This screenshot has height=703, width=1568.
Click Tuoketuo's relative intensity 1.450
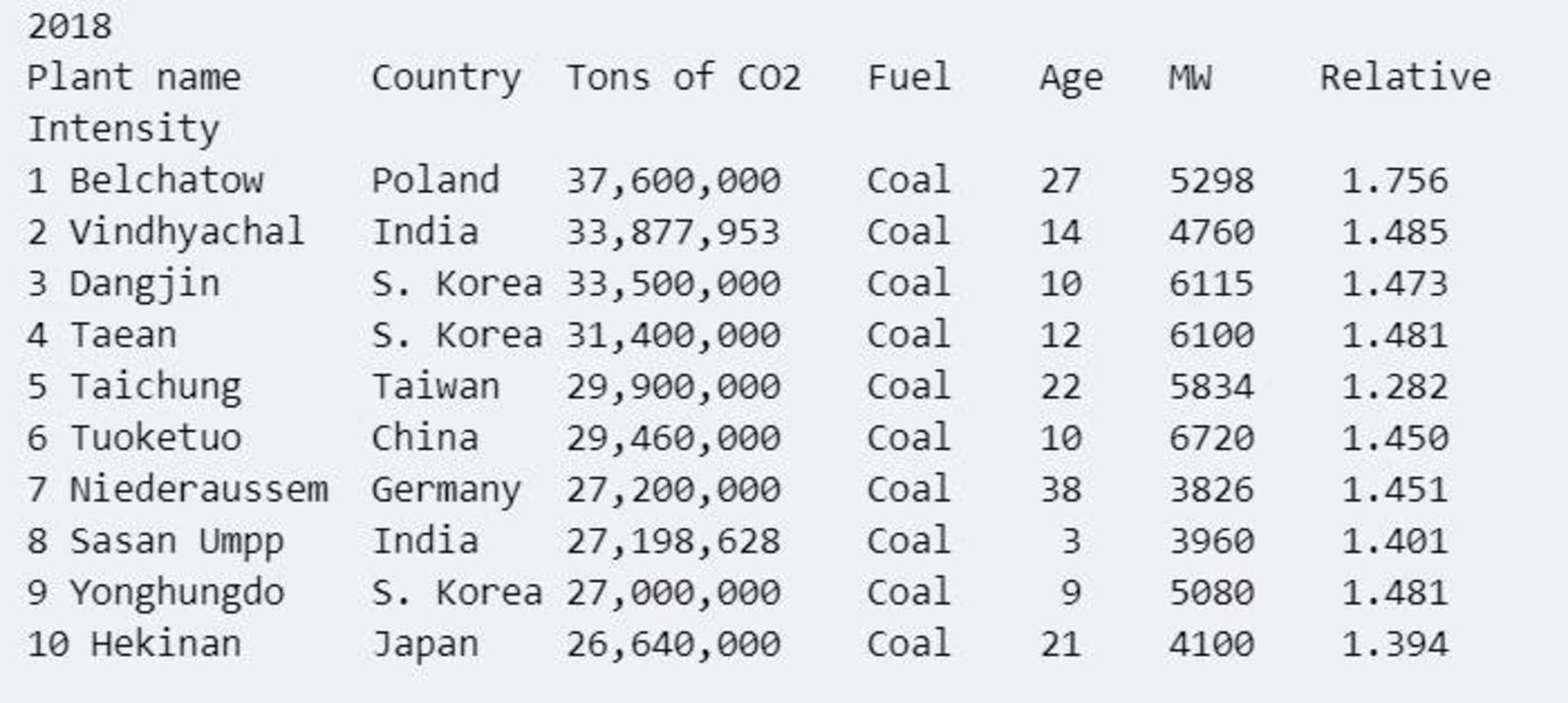[1395, 438]
